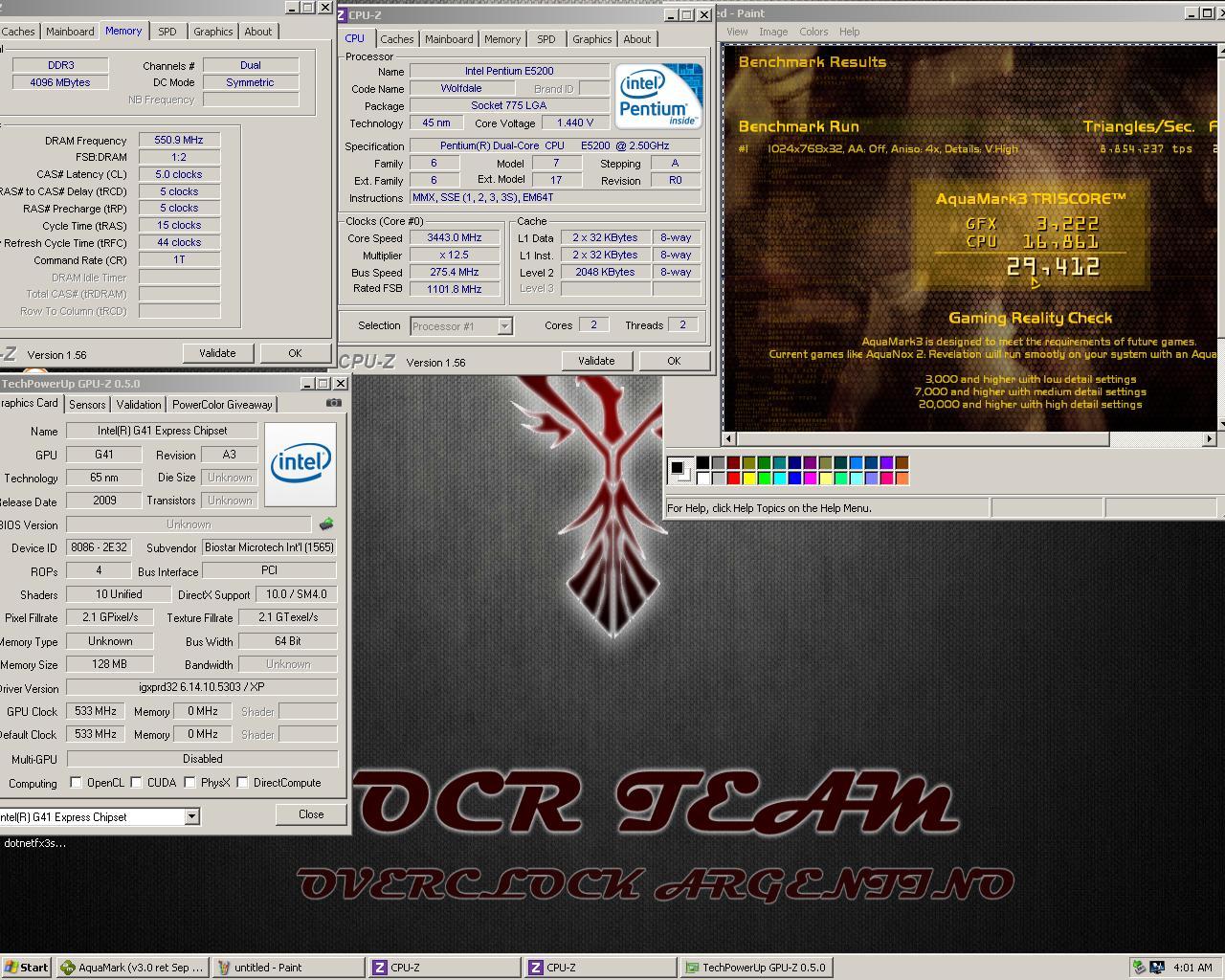Click the driver version igxprd32 field

pos(202,687)
